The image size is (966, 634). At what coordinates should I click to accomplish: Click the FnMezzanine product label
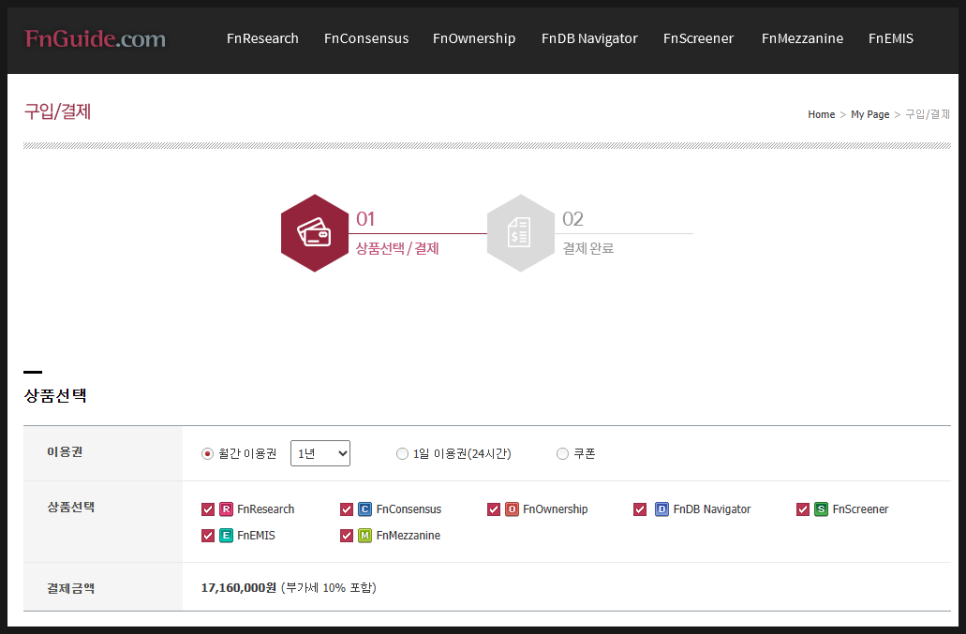408,535
